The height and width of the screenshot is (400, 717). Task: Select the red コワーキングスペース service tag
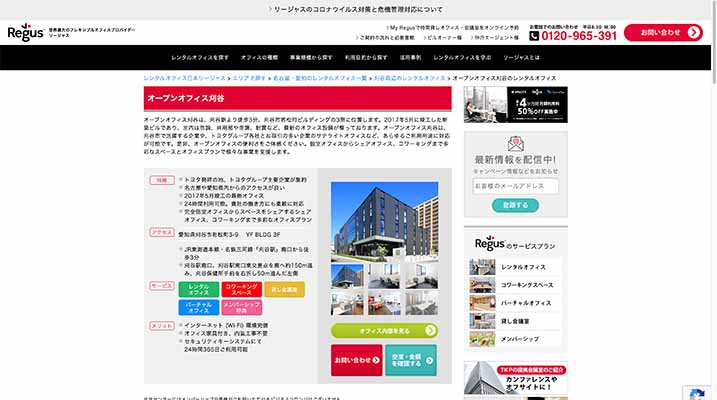[x=241, y=289]
